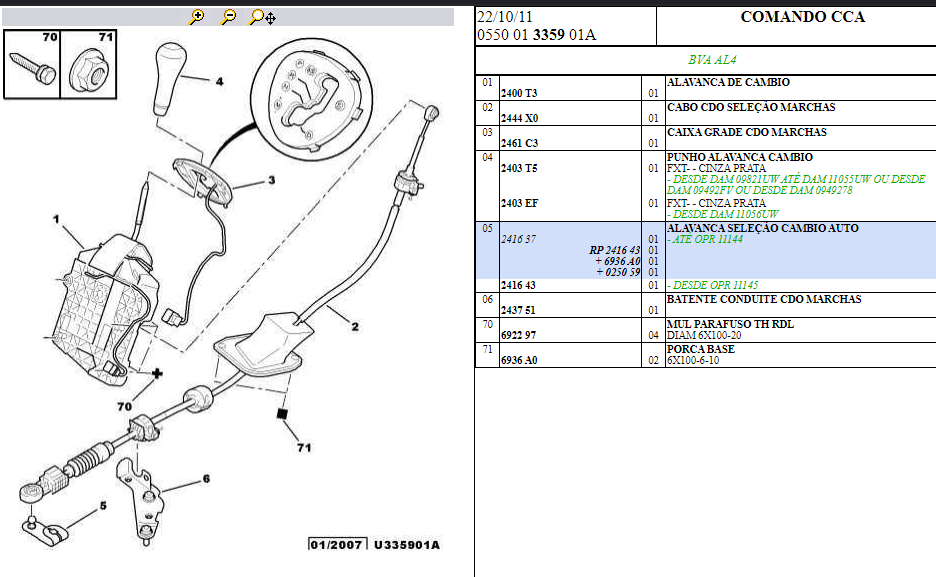Image resolution: width=936 pixels, height=577 pixels.
Task: Click the nut 71 thumbnail in the inset box
Action: click(89, 69)
